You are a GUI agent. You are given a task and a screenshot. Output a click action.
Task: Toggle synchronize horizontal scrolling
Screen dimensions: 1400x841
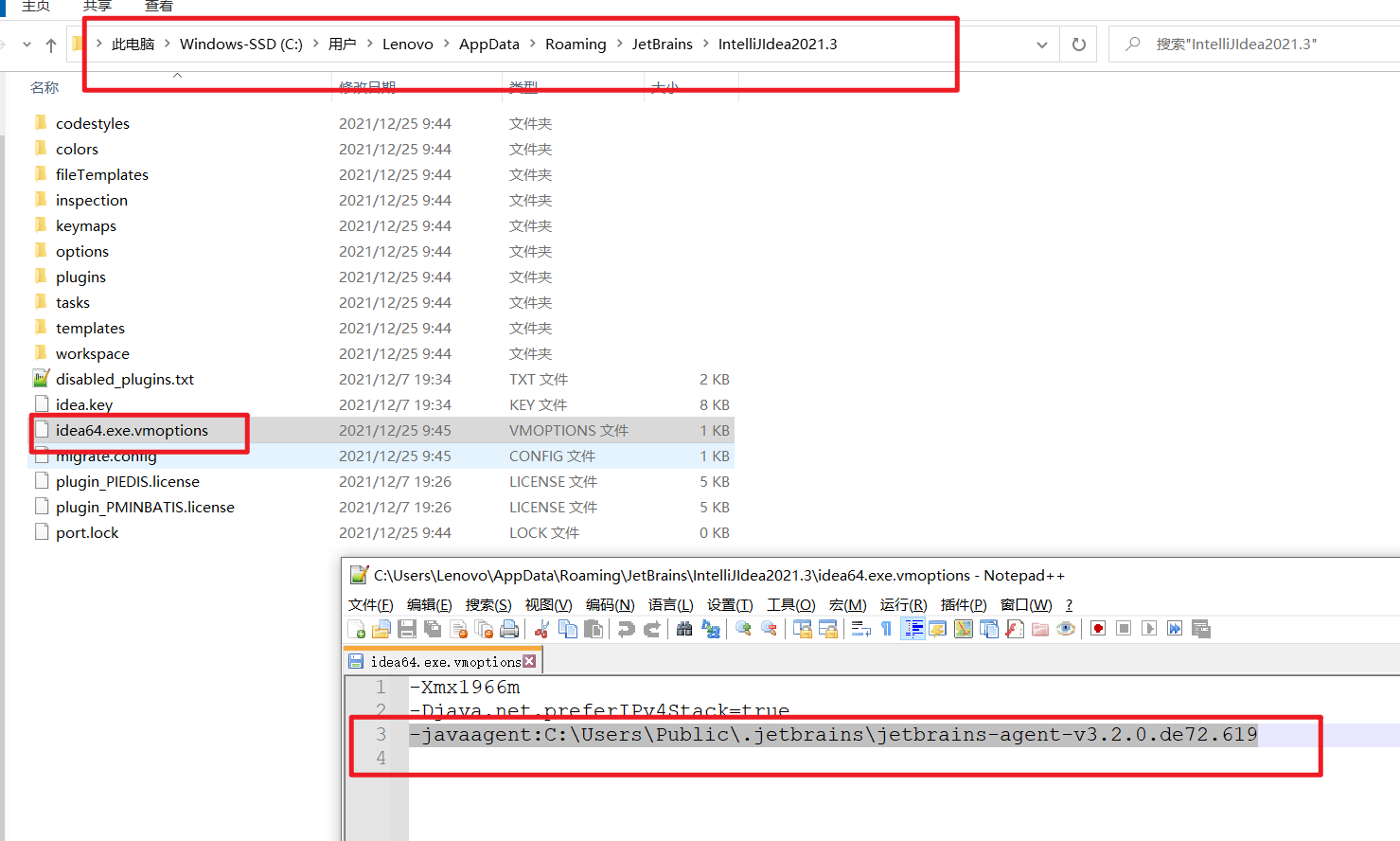pyautogui.click(x=827, y=629)
